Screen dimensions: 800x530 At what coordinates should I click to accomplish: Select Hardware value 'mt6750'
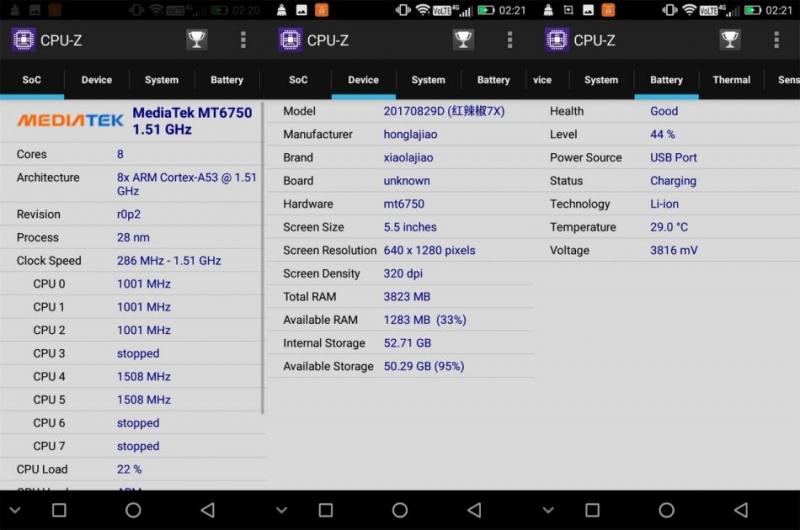[x=404, y=204]
